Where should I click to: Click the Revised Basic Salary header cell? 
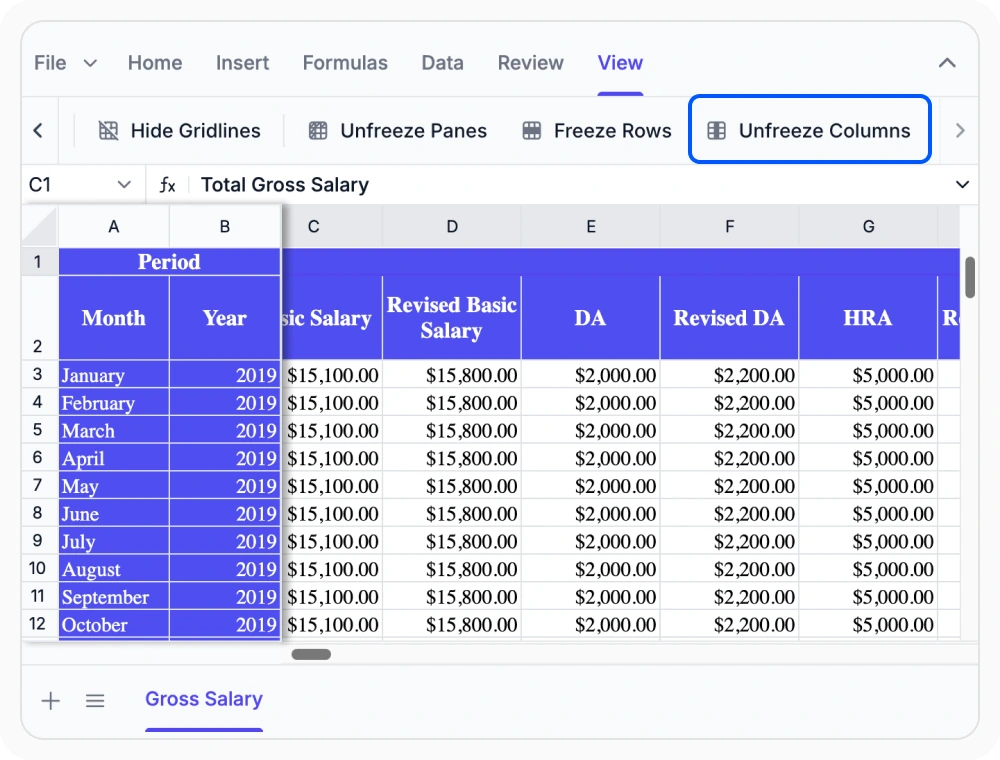pos(452,318)
